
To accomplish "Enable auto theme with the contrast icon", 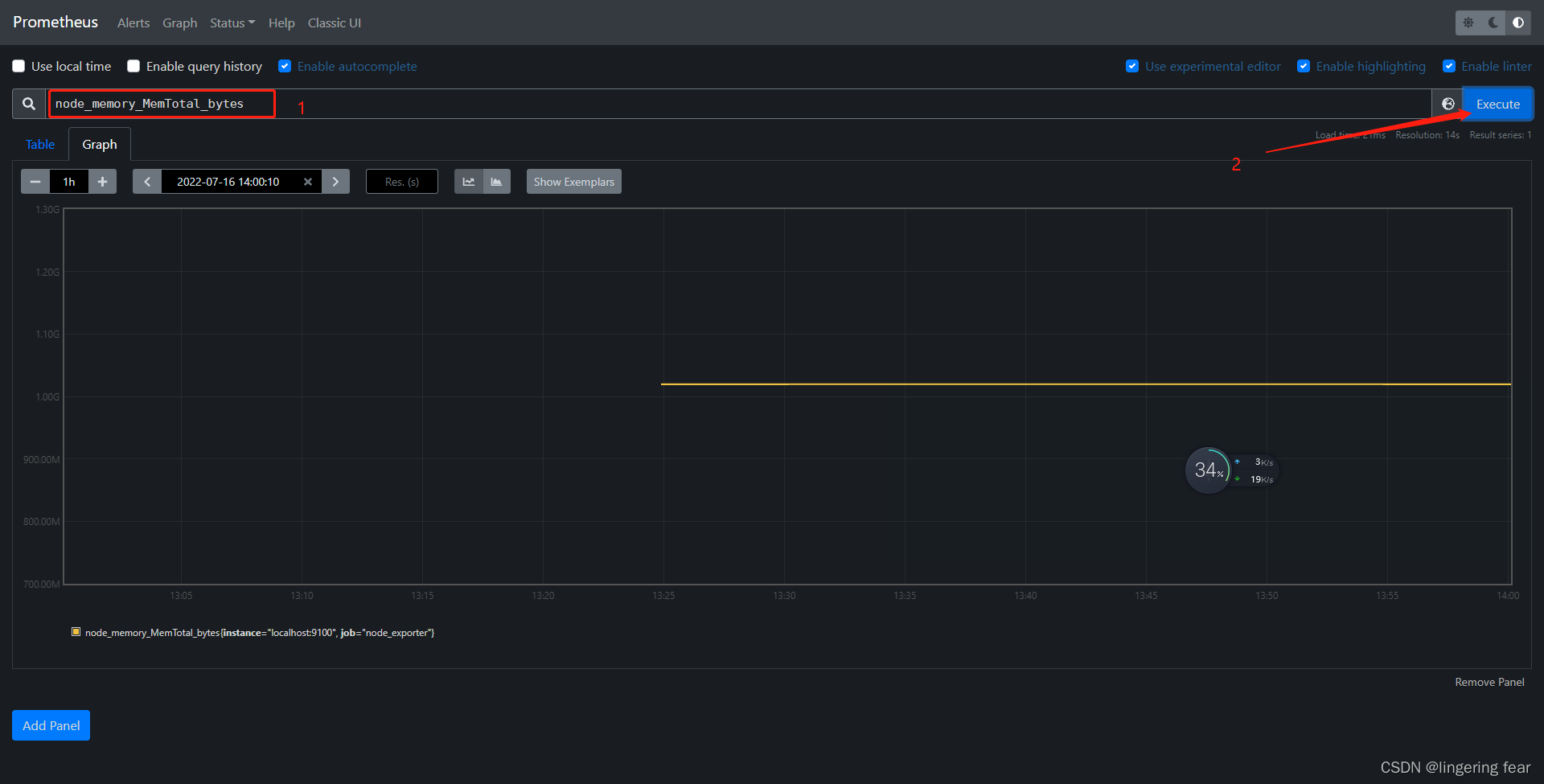I will click(x=1518, y=23).
